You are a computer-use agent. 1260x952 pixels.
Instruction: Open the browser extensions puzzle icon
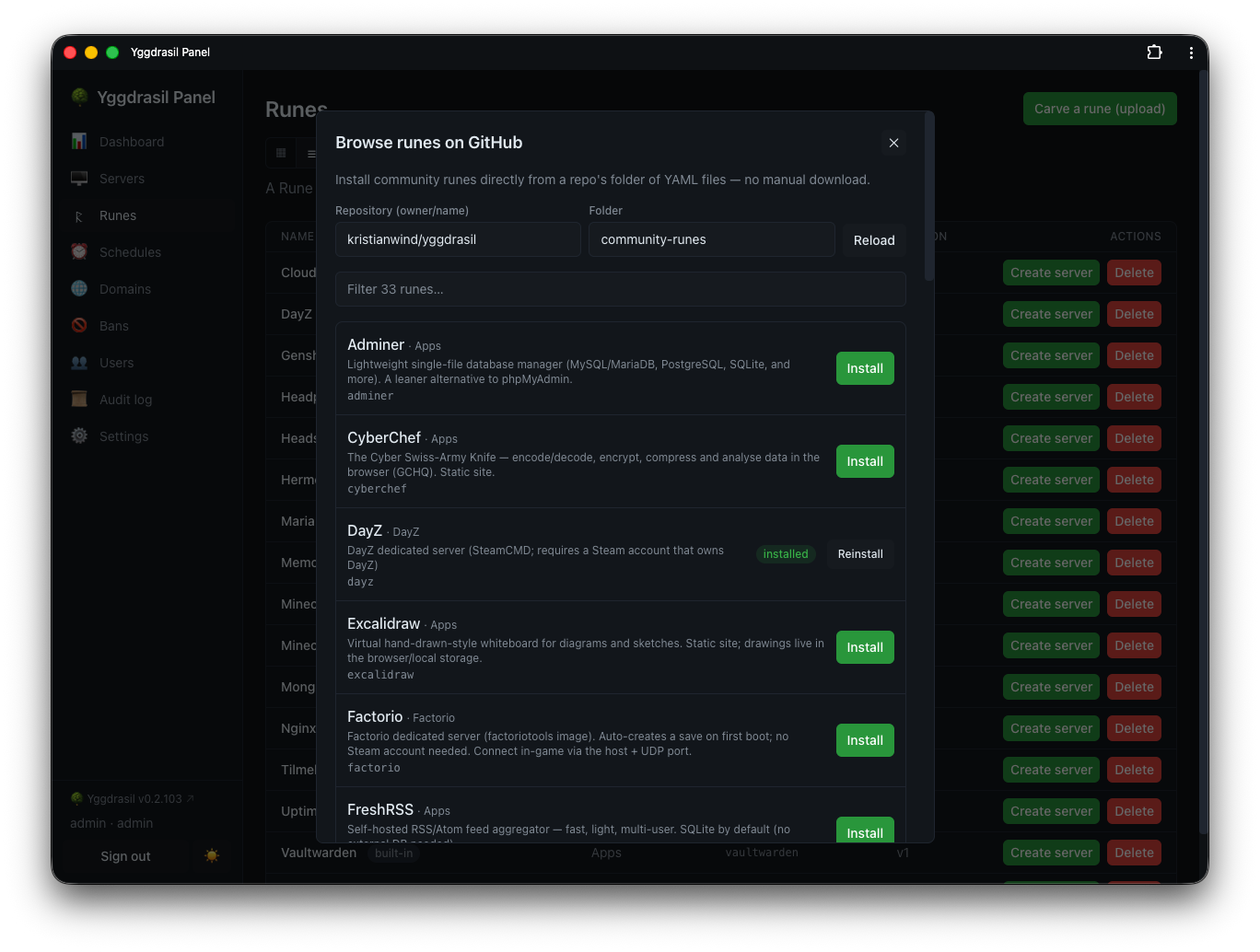click(x=1154, y=52)
